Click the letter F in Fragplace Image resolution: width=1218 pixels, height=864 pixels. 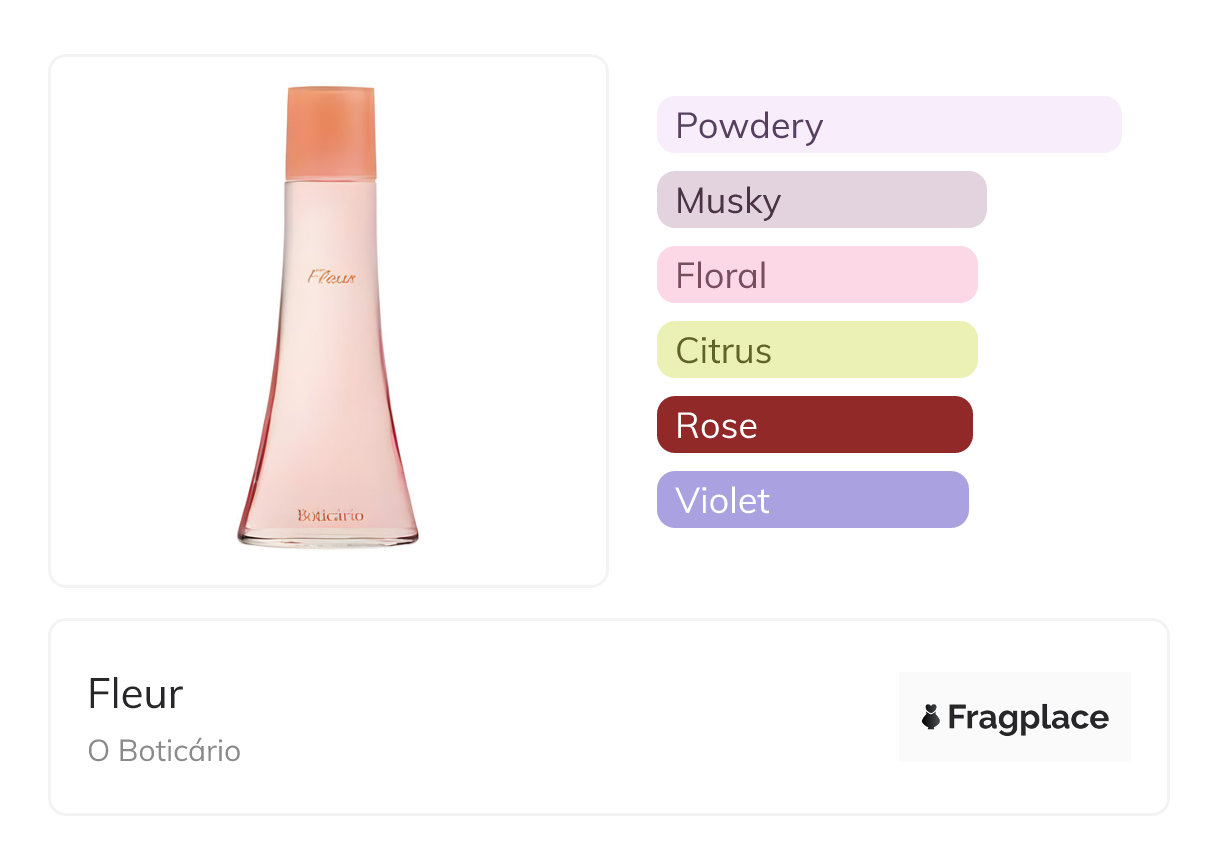coord(958,718)
